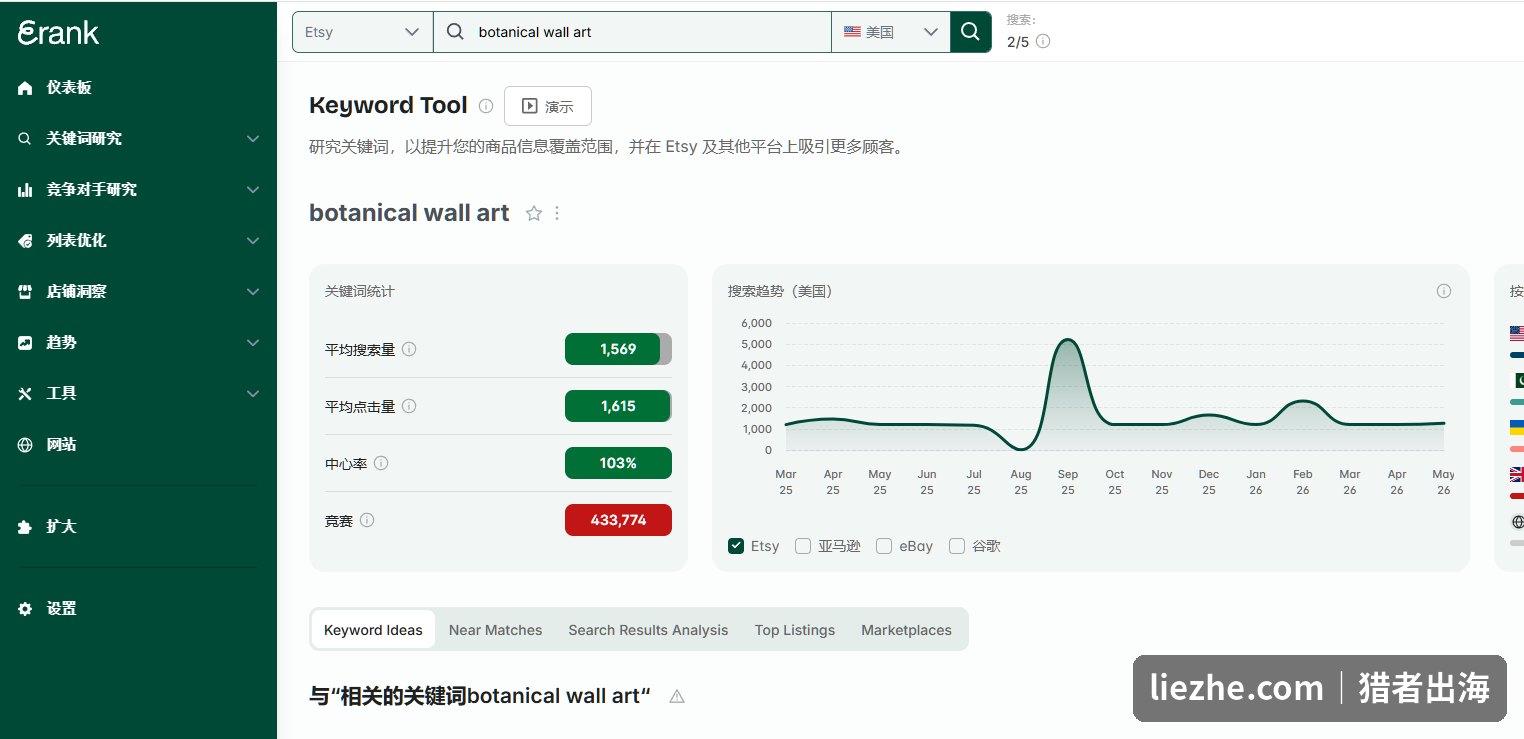Click info icon in 搜索趋势 chart corner
The height and width of the screenshot is (739, 1524).
[x=1444, y=291]
